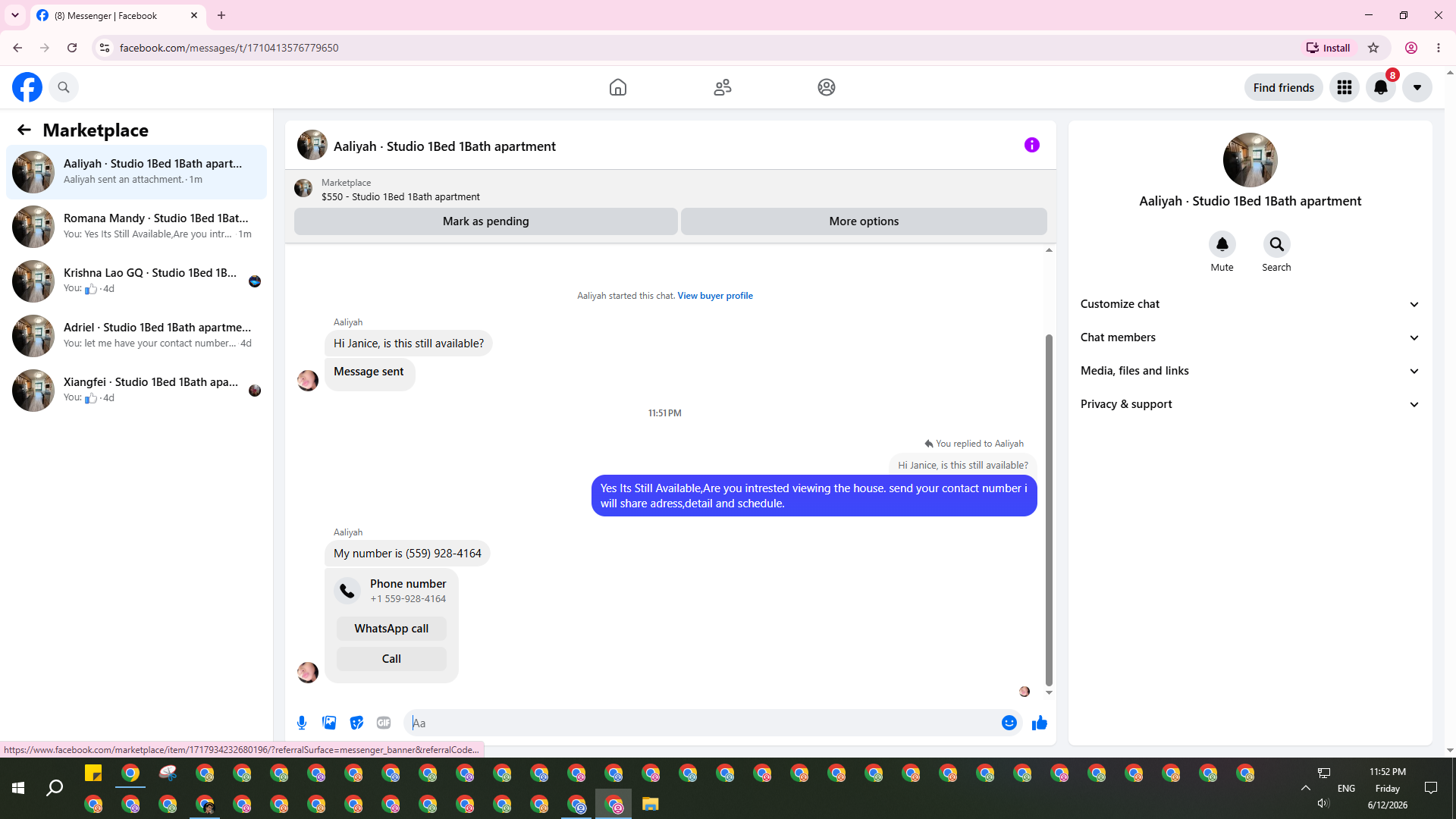Open the account dropdown arrow
Viewport: 1456px width, 819px height.
[1417, 87]
